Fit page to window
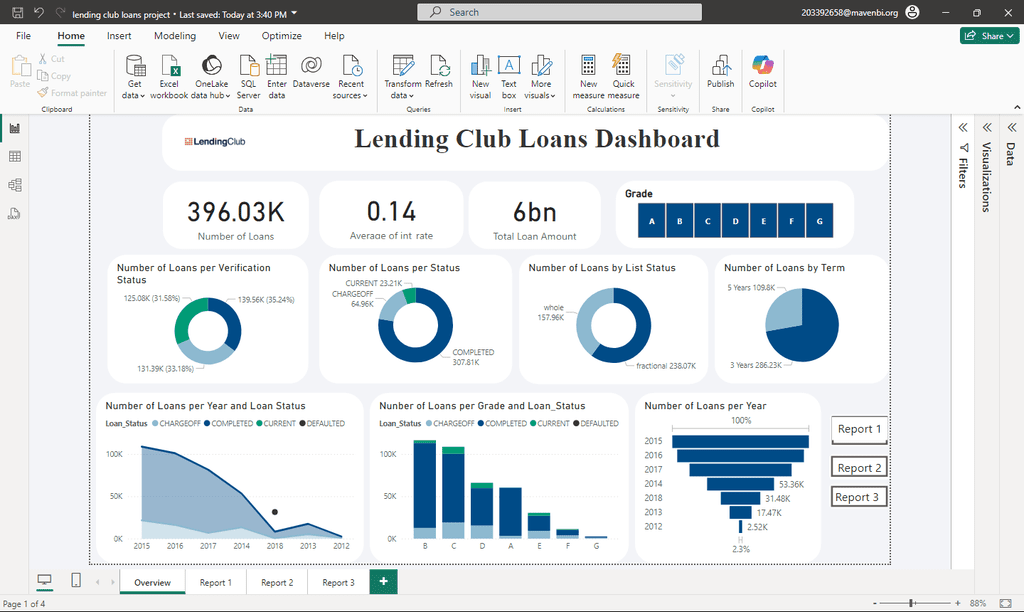 click(1006, 604)
